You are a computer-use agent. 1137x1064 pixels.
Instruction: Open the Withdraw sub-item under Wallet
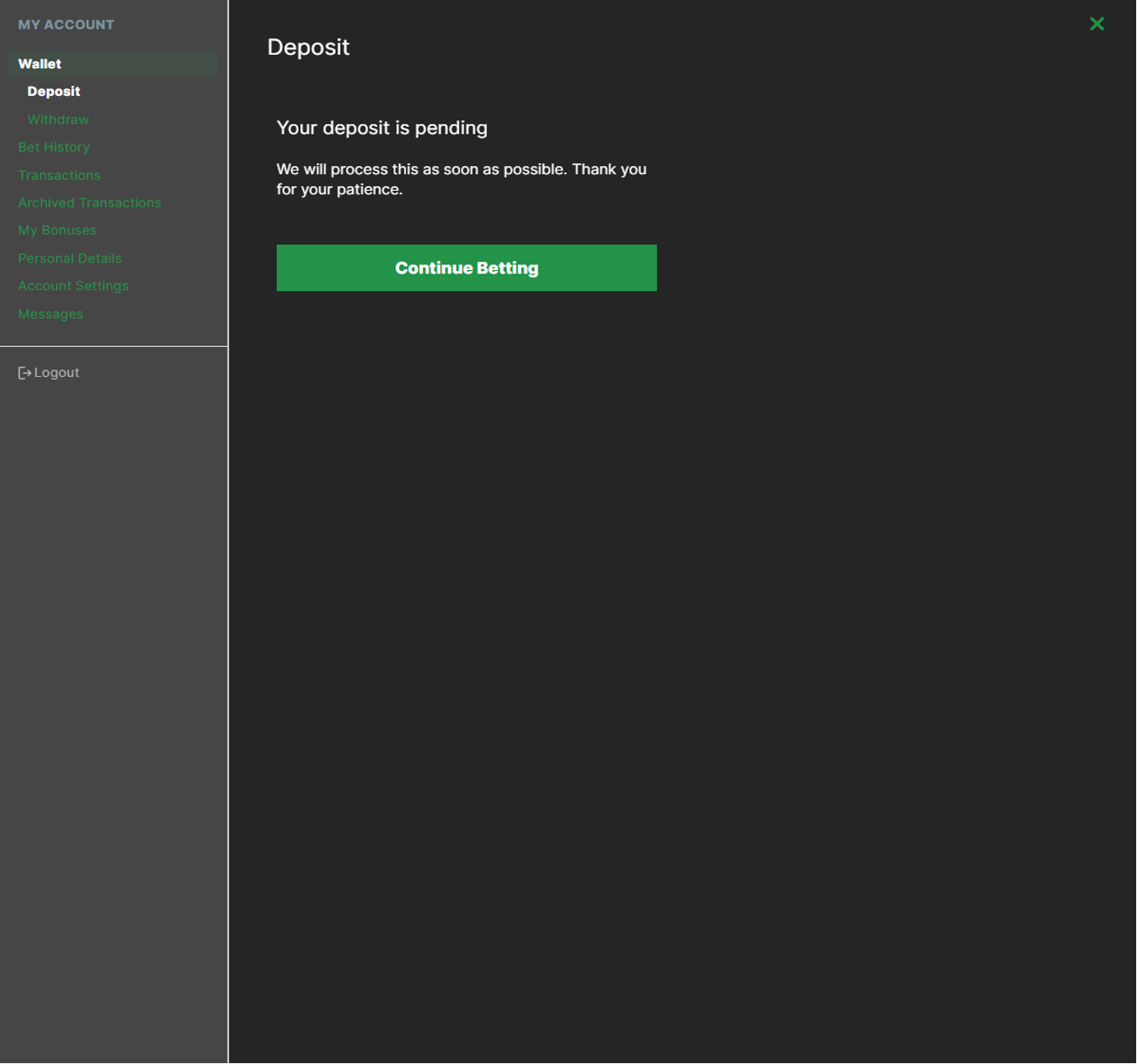58,119
